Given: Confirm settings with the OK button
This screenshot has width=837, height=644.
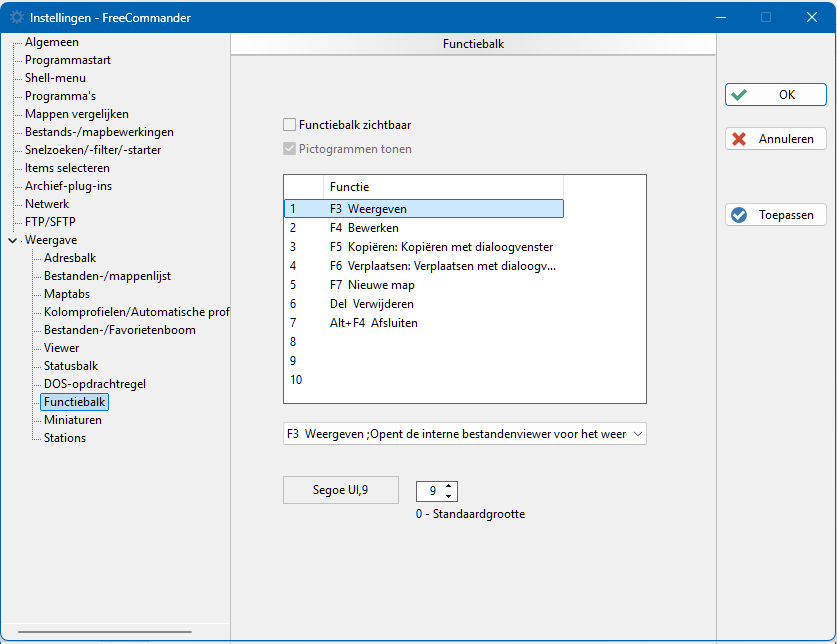Looking at the screenshot, I should pyautogui.click(x=776, y=95).
